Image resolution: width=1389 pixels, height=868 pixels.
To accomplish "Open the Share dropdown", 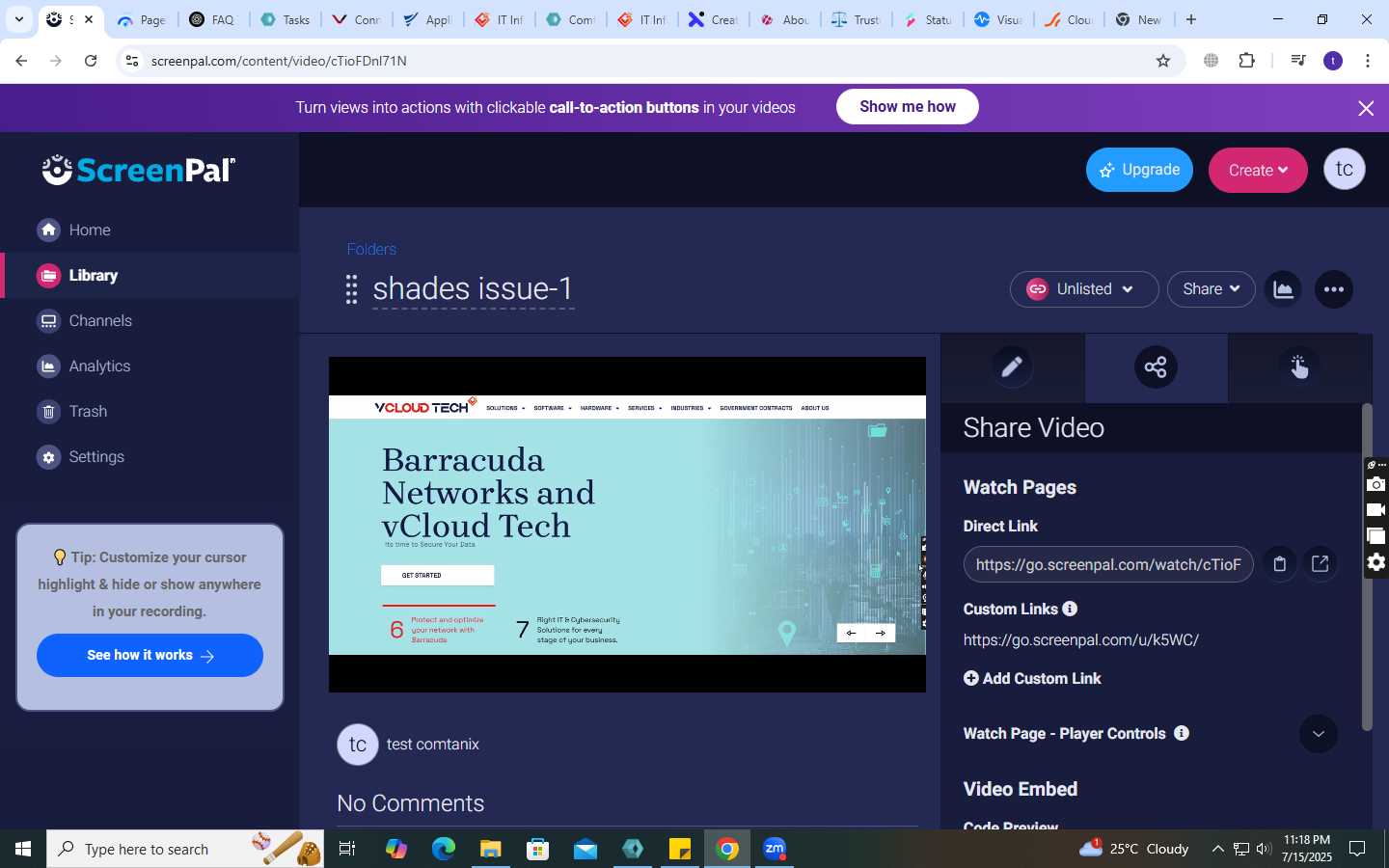I will 1211,289.
